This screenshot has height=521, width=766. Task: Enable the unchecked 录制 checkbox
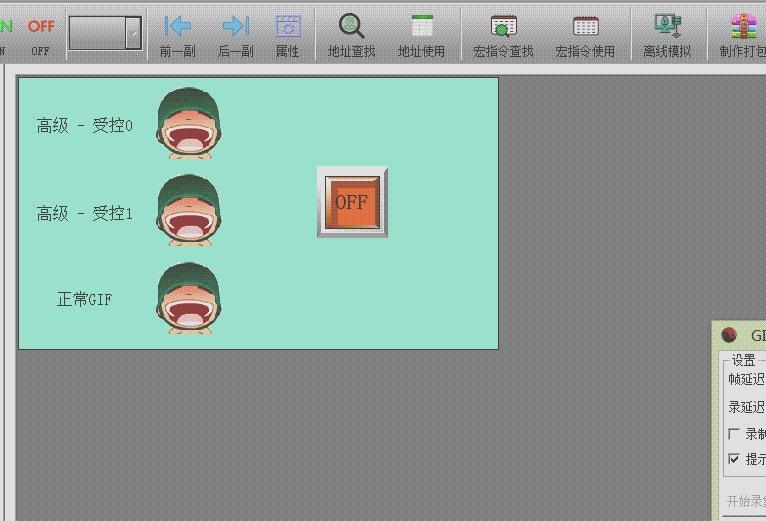click(x=735, y=434)
